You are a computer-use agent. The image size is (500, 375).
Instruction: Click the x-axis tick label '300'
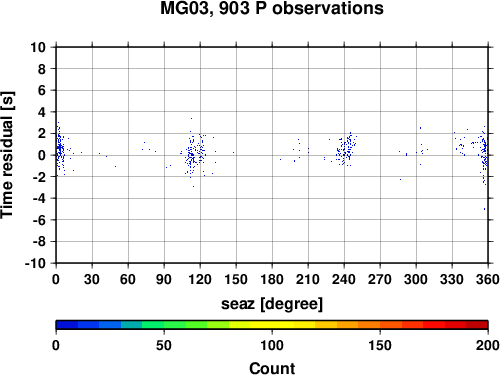pos(416,279)
